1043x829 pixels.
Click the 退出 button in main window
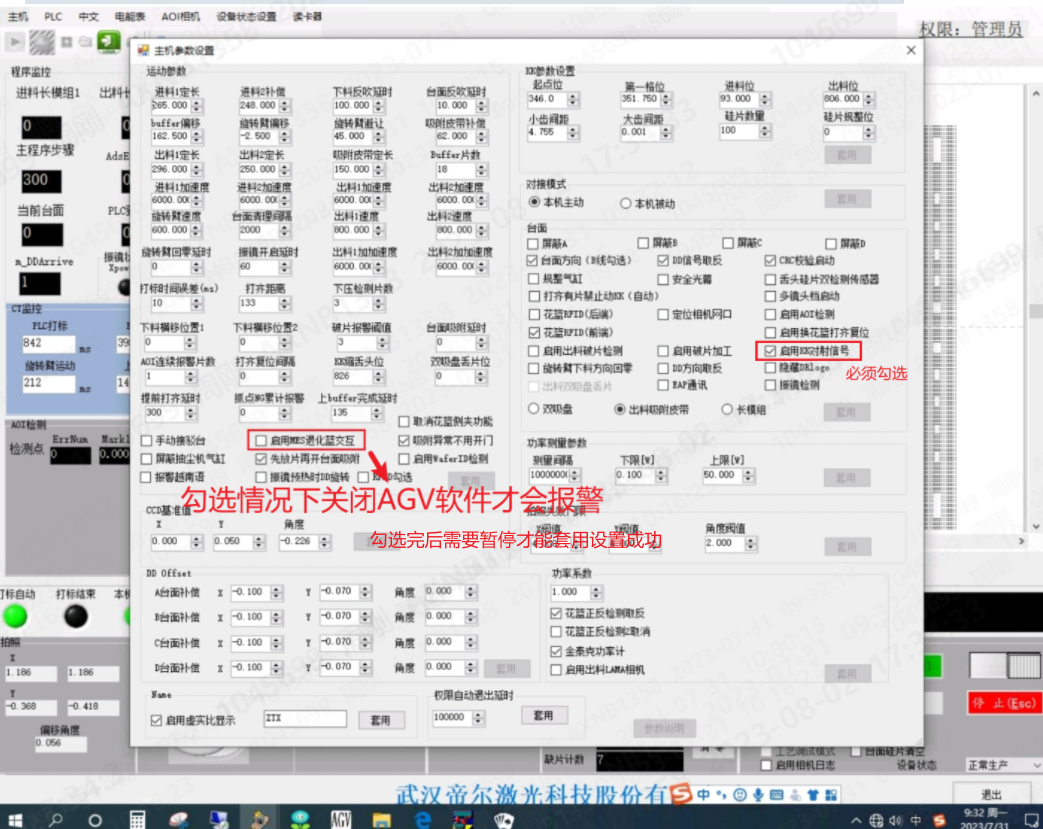click(x=992, y=794)
